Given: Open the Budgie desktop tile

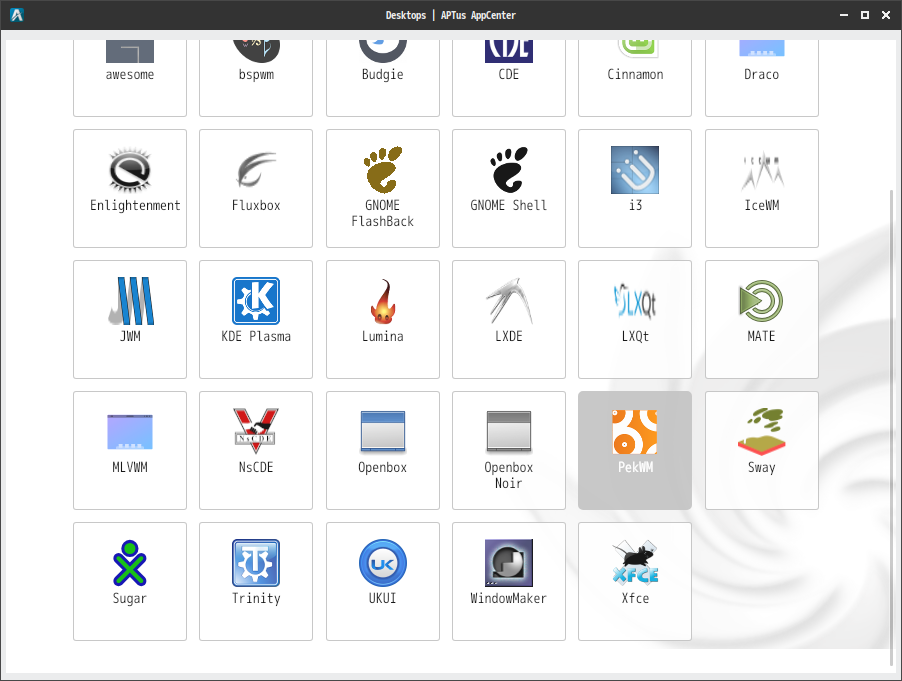Looking at the screenshot, I should [x=383, y=76].
